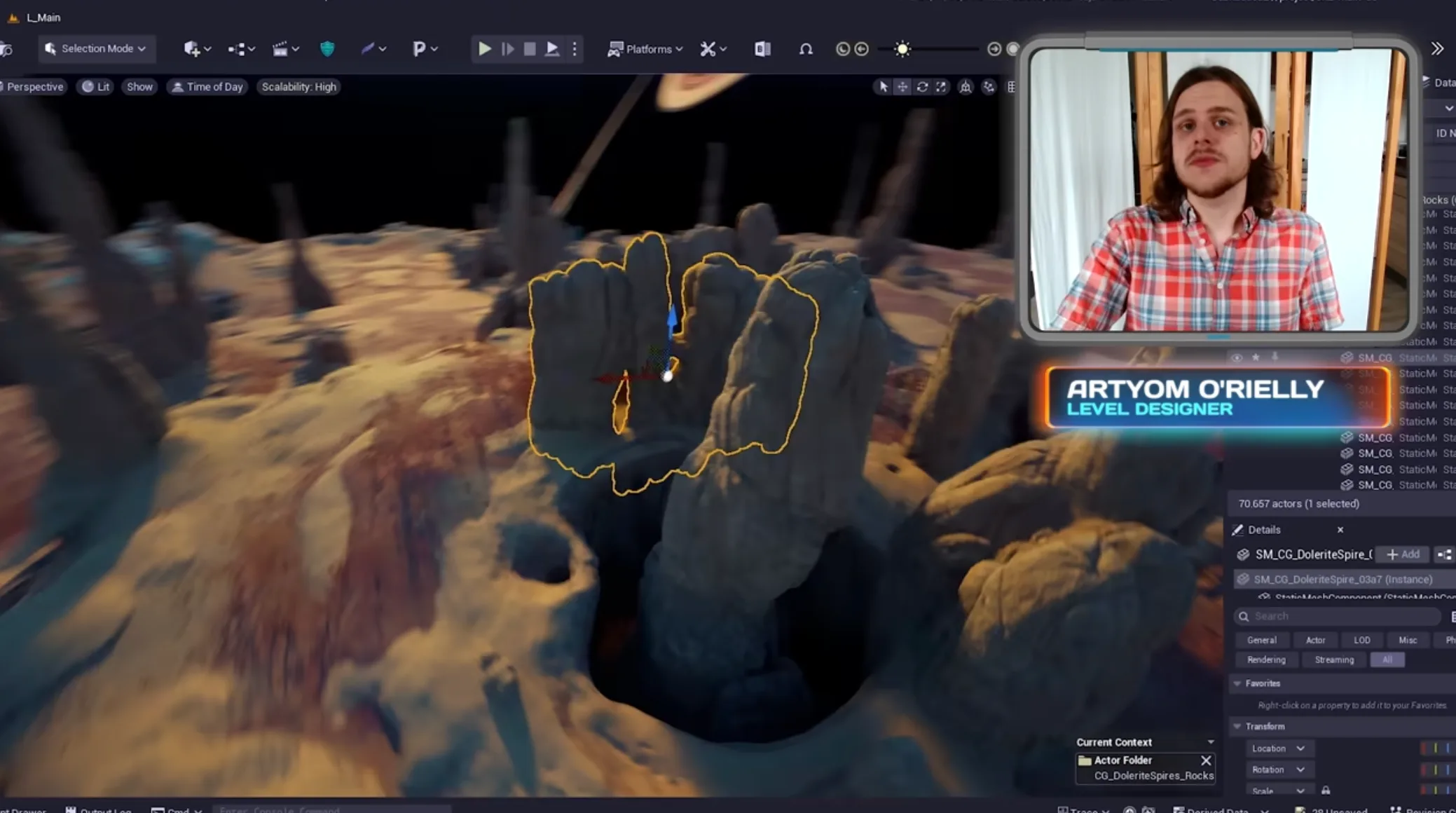Open the Rotation type dropdown
This screenshot has width=1456, height=813.
click(1279, 770)
